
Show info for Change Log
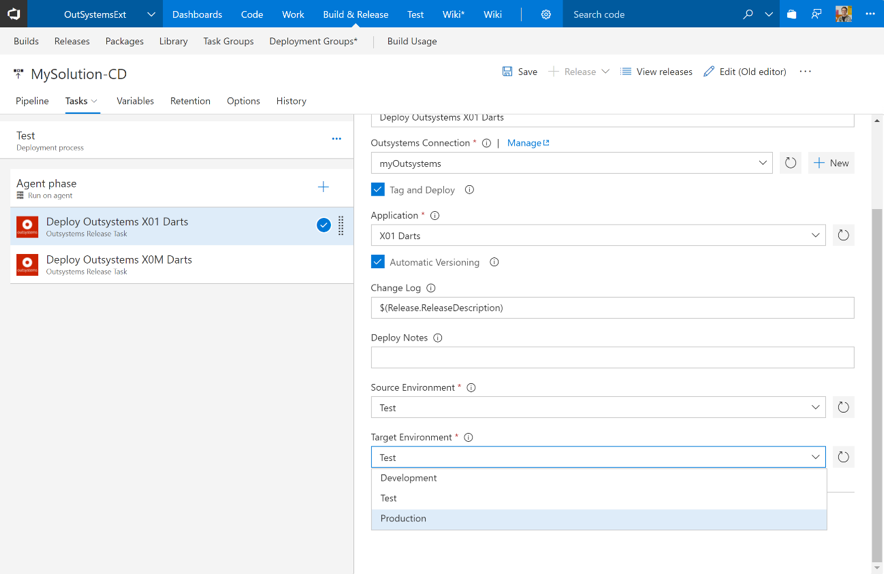[x=431, y=288]
